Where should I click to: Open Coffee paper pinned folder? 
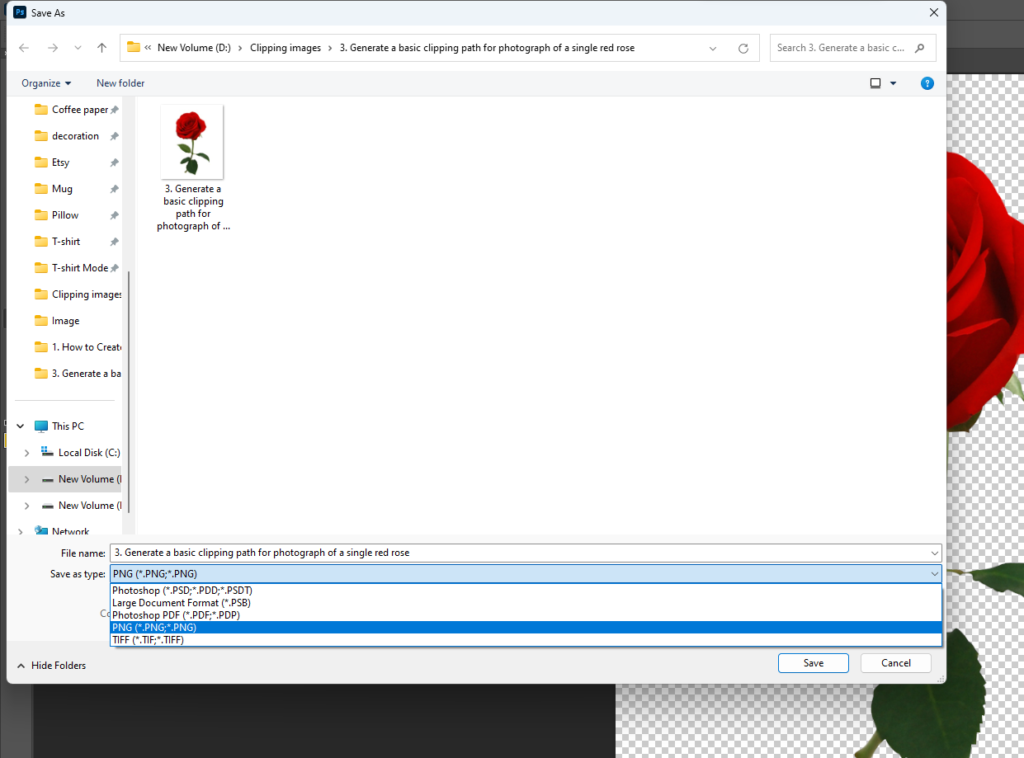76,110
